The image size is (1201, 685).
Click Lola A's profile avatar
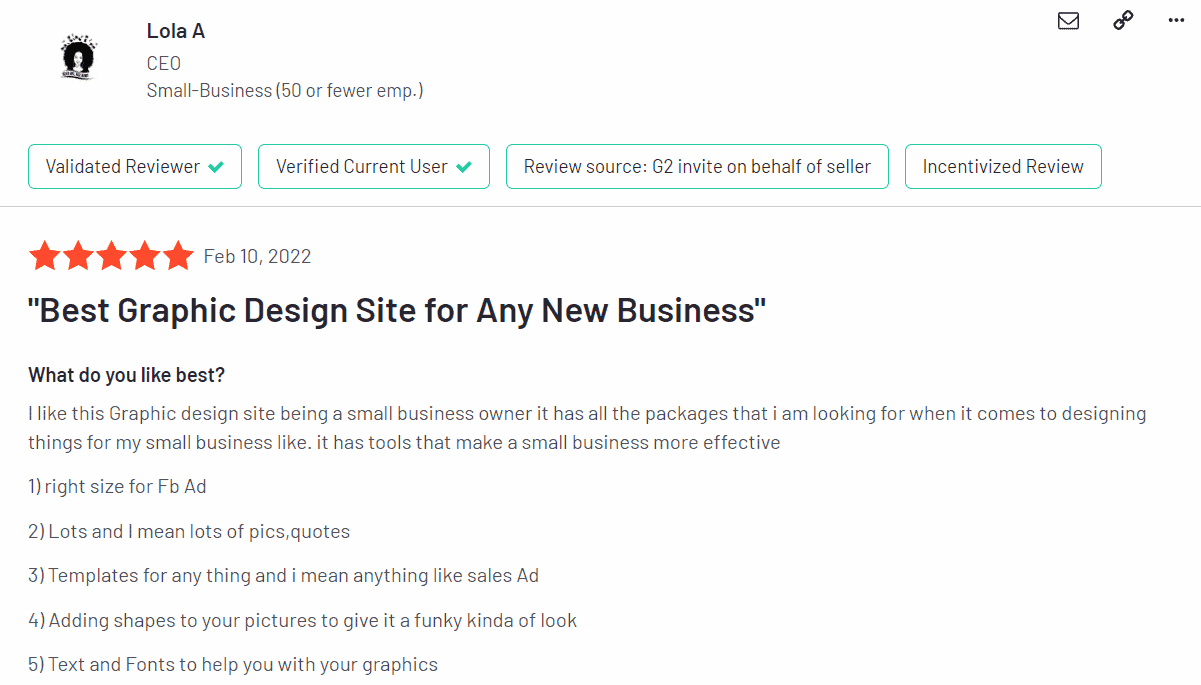click(76, 56)
